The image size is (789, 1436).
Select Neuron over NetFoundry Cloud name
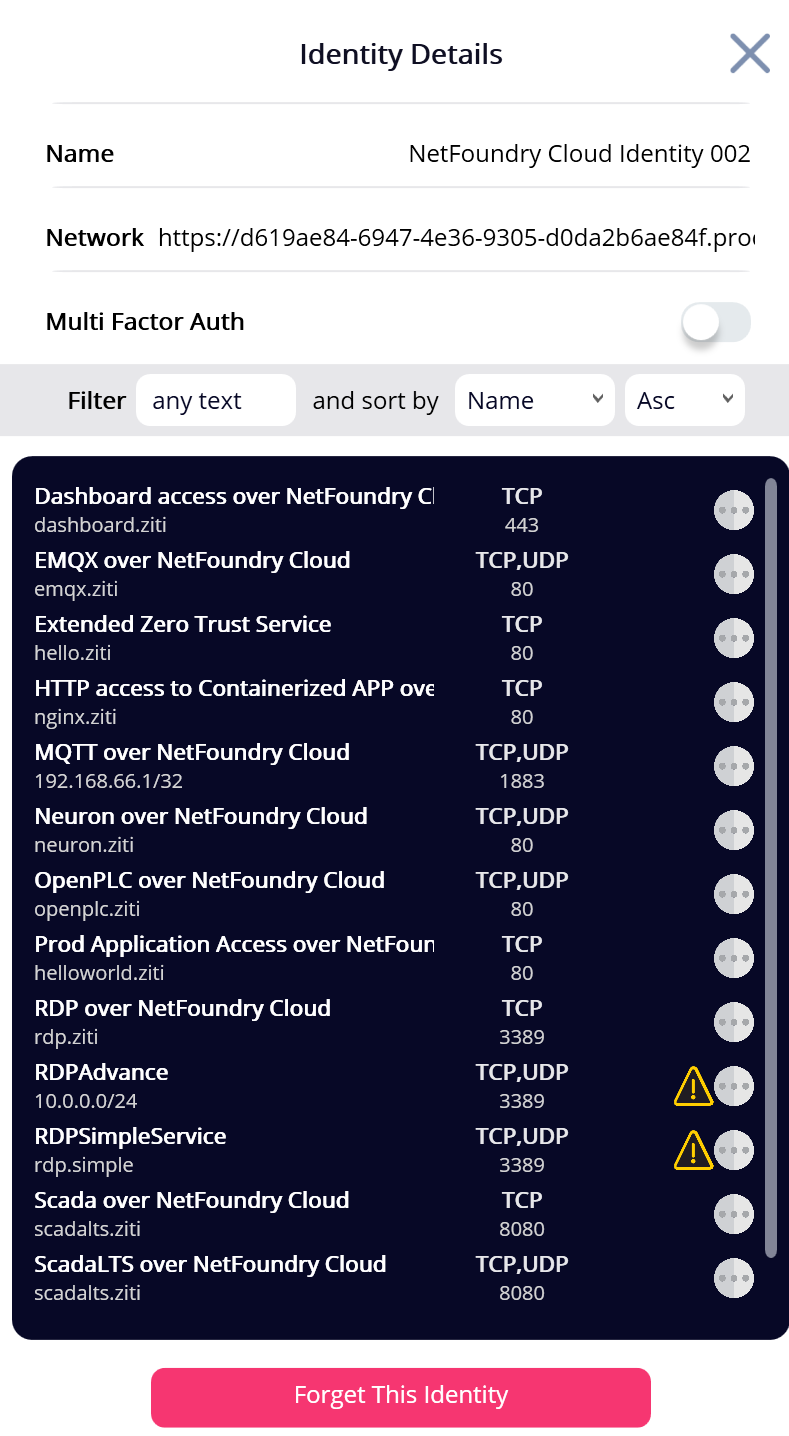click(201, 816)
